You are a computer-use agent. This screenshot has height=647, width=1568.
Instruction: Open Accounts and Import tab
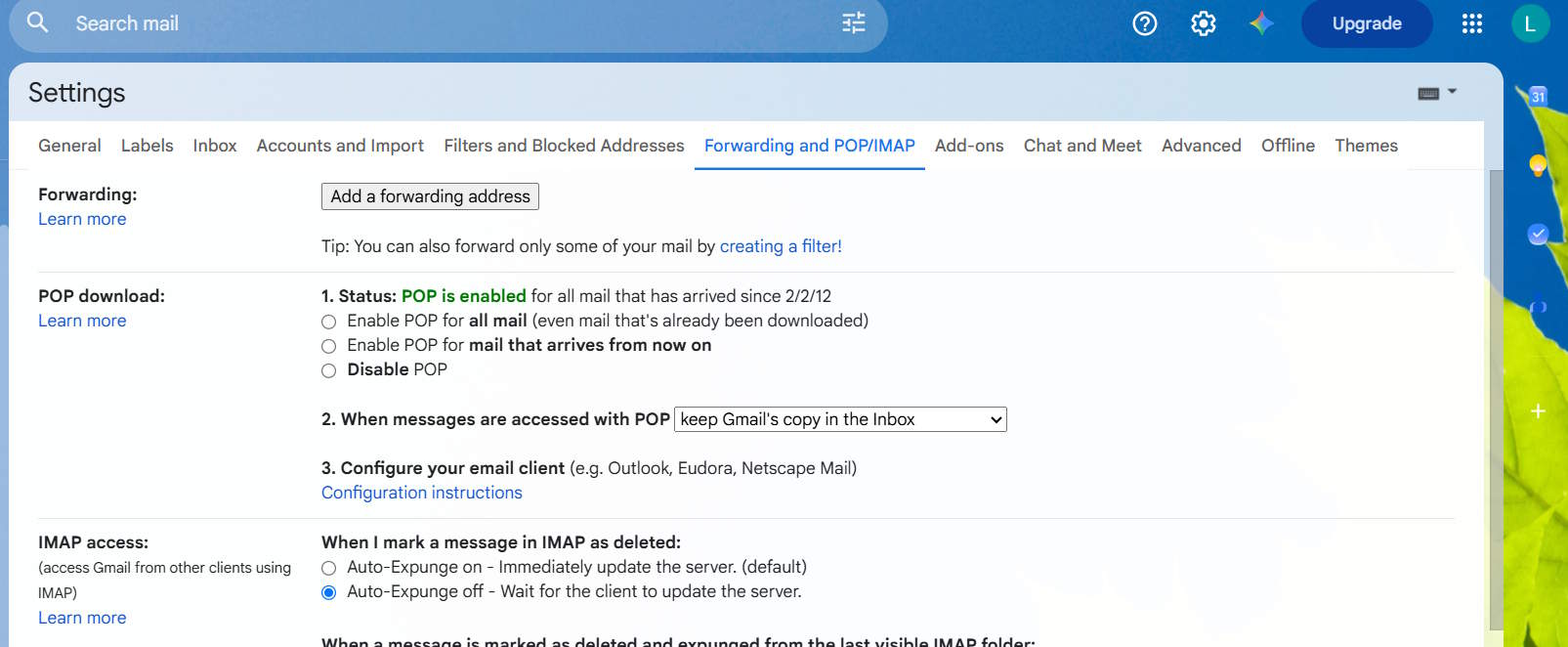coord(340,146)
